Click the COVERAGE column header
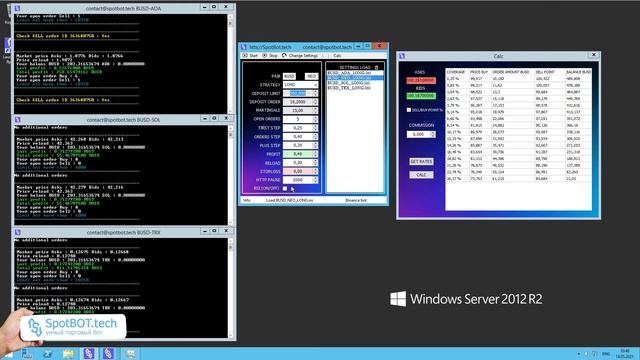Viewport: 640px width, 360px height. point(456,72)
